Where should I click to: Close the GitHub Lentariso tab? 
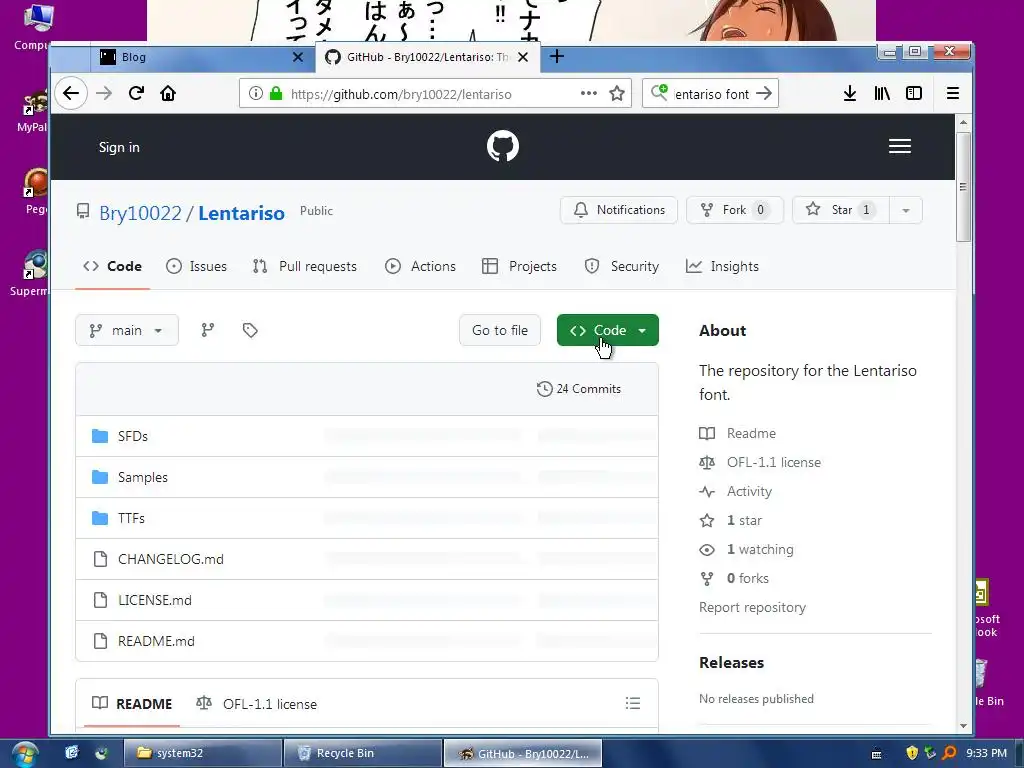[x=523, y=57]
